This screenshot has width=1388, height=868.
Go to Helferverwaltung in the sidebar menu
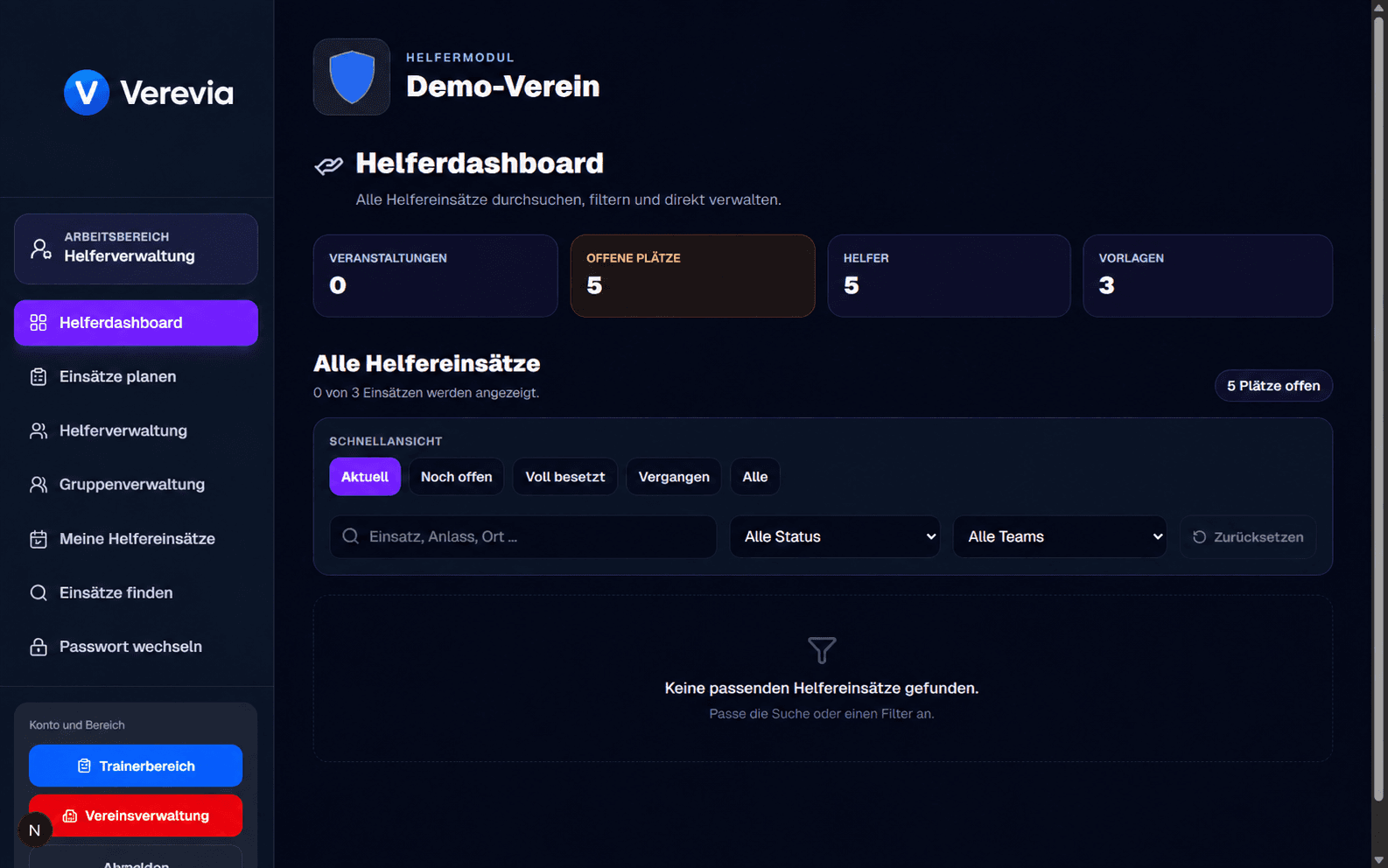coord(136,430)
